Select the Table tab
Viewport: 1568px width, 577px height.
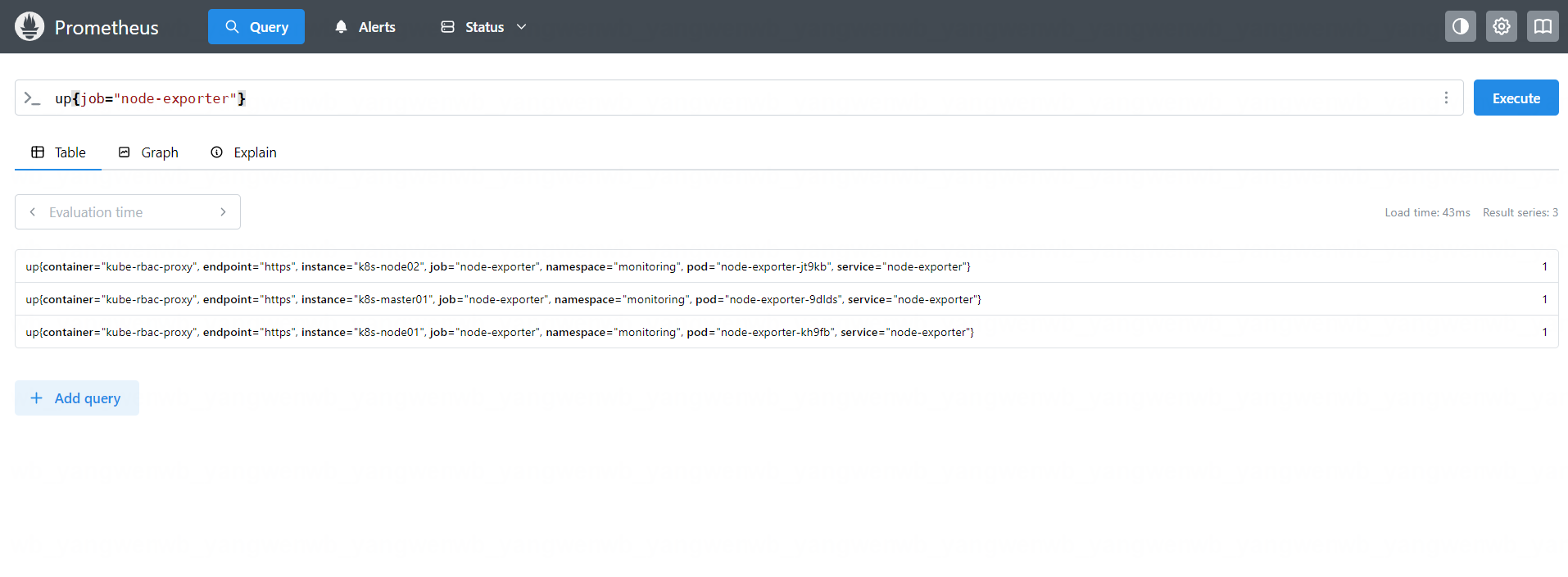pos(58,152)
